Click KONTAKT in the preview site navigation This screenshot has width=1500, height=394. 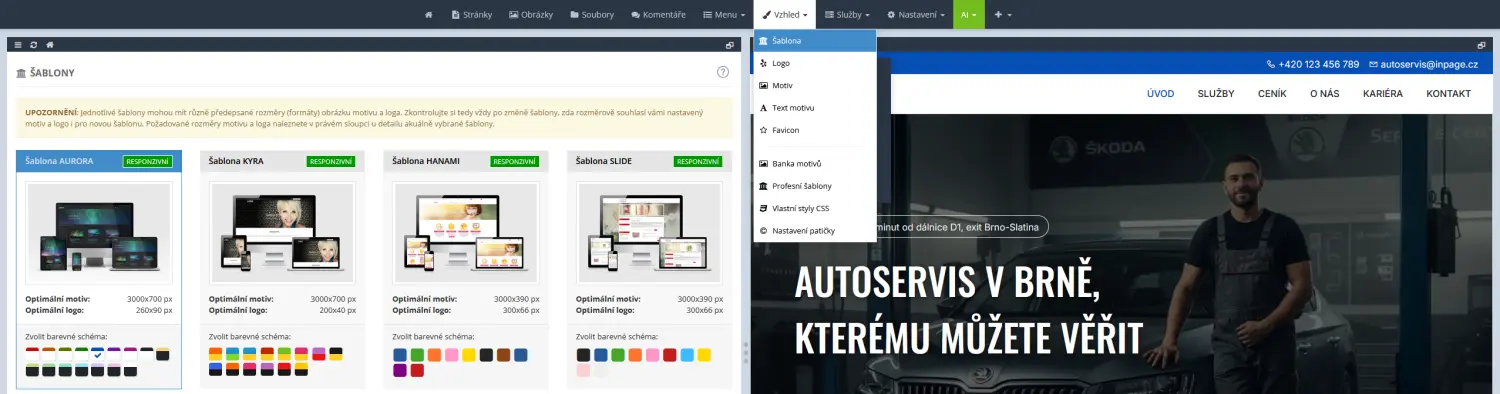tap(1448, 94)
